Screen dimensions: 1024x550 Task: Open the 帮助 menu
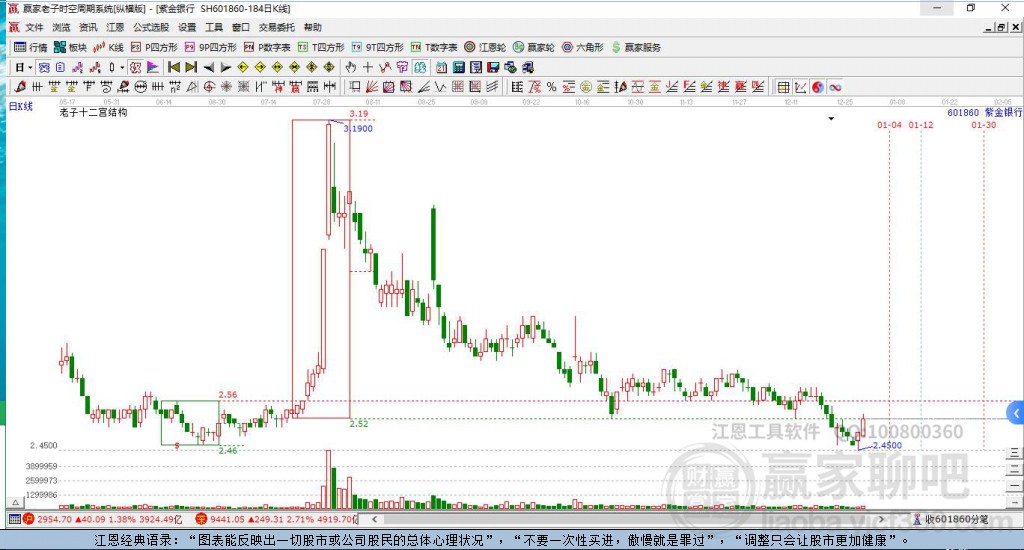[312, 27]
